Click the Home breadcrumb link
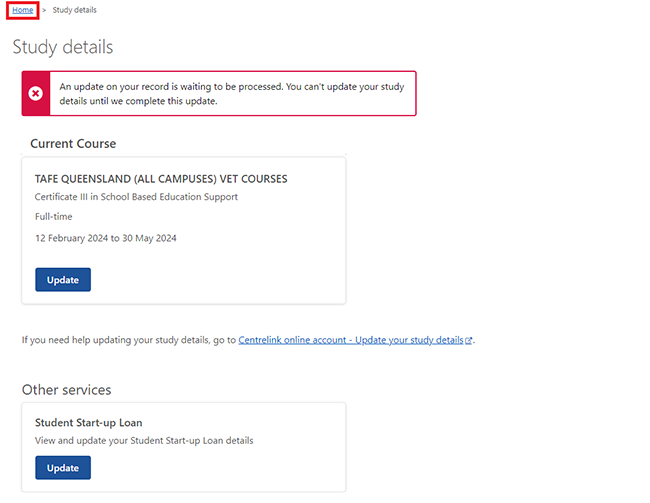Image resolution: width=650 pixels, height=503 pixels. pyautogui.click(x=22, y=10)
